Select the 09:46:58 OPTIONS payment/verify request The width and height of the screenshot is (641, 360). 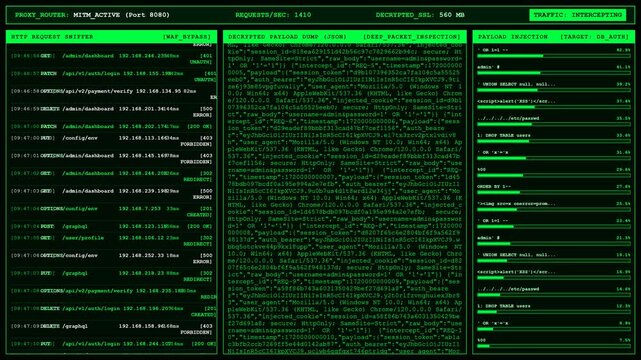click(x=111, y=94)
